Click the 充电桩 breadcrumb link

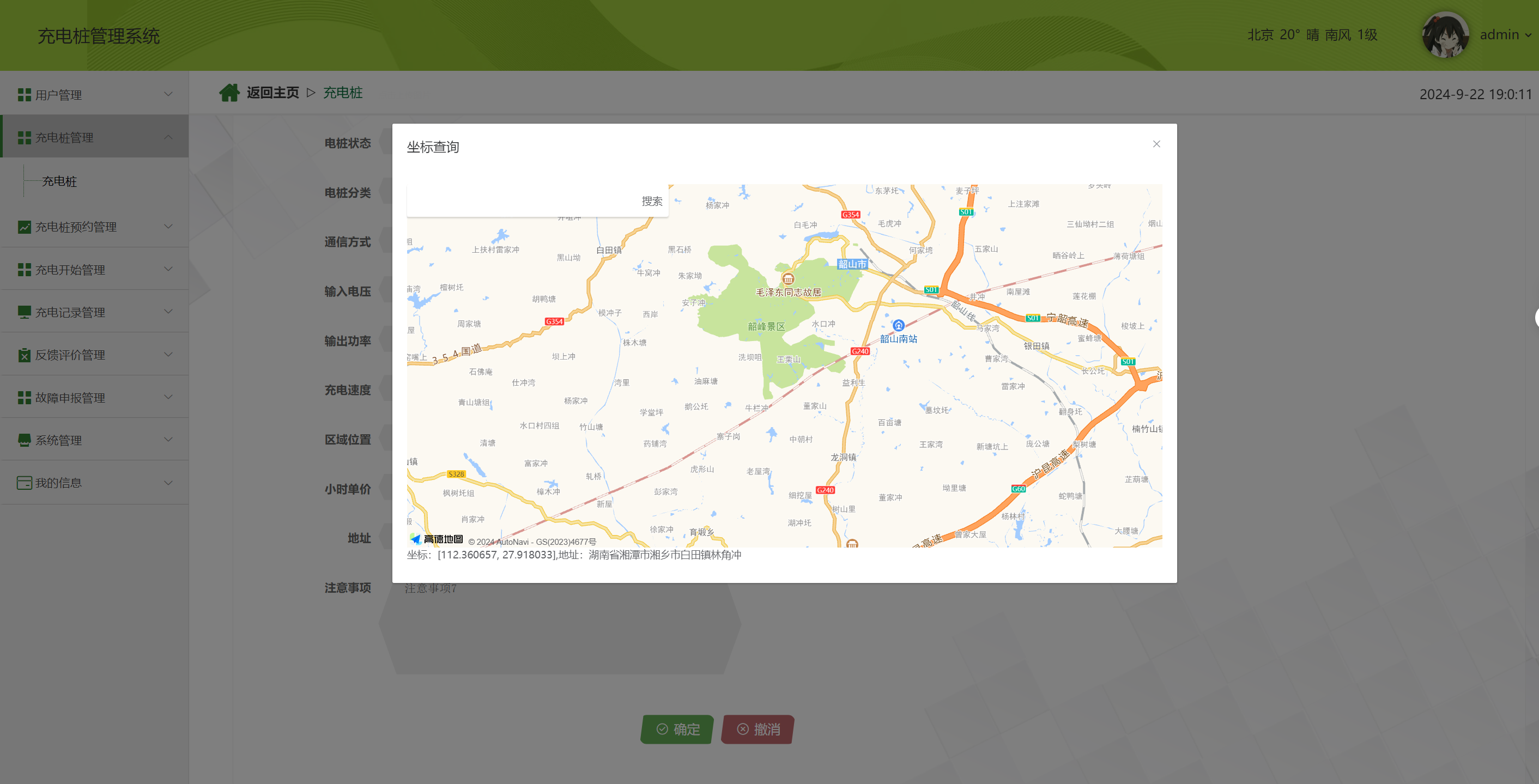pyautogui.click(x=343, y=93)
